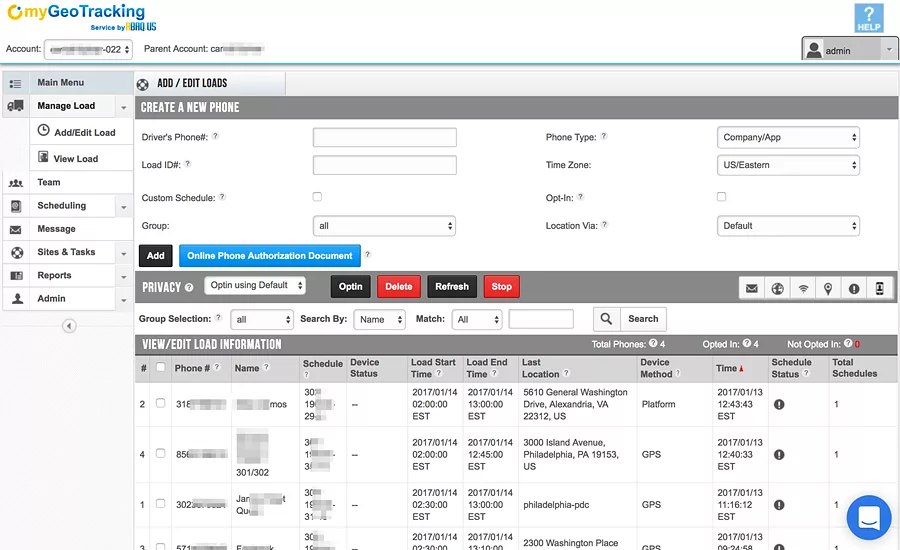Open Online Phone Authorization Document
900x550 pixels.
click(x=270, y=255)
